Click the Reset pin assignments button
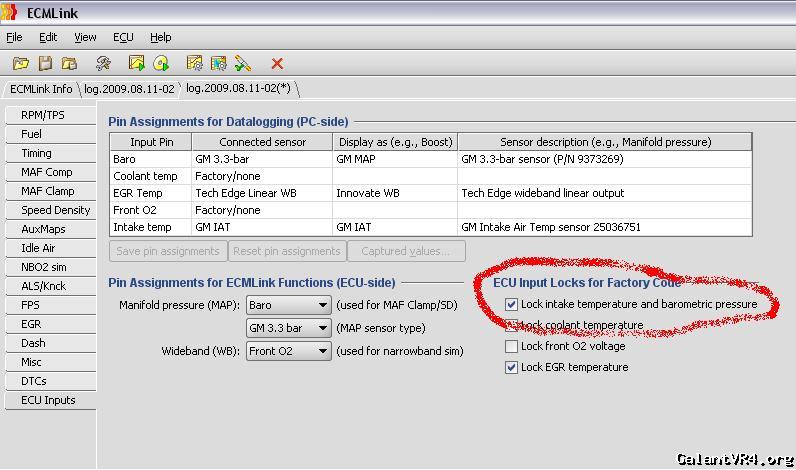 (x=287, y=251)
